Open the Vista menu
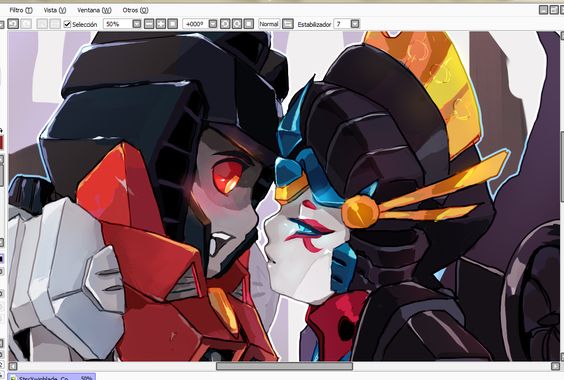This screenshot has width=564, height=380. (55, 10)
